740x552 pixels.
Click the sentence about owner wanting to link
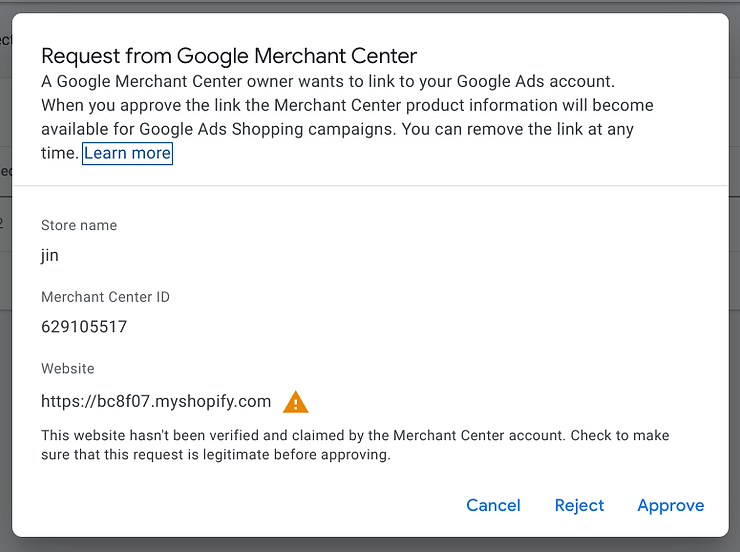[x=328, y=82]
